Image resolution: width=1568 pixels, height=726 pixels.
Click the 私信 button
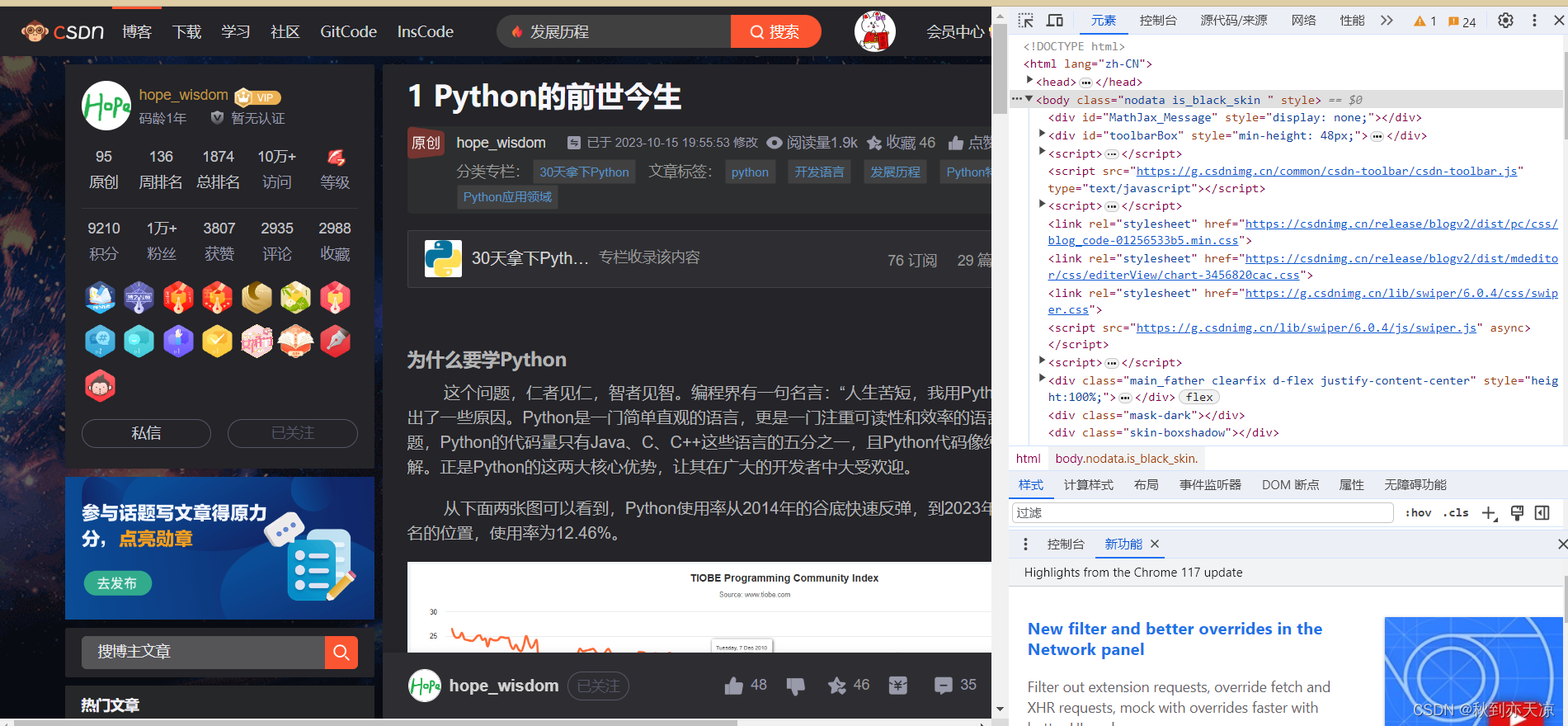point(146,433)
